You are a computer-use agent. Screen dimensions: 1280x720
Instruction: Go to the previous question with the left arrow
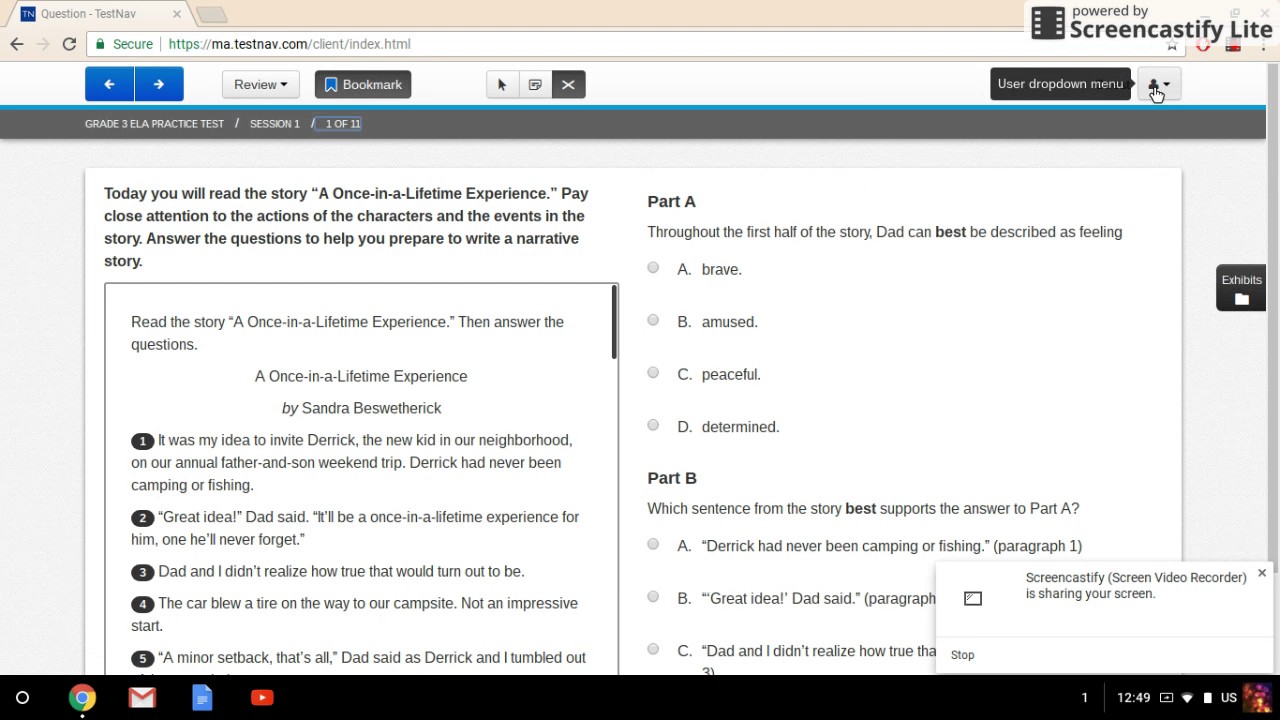click(x=109, y=85)
